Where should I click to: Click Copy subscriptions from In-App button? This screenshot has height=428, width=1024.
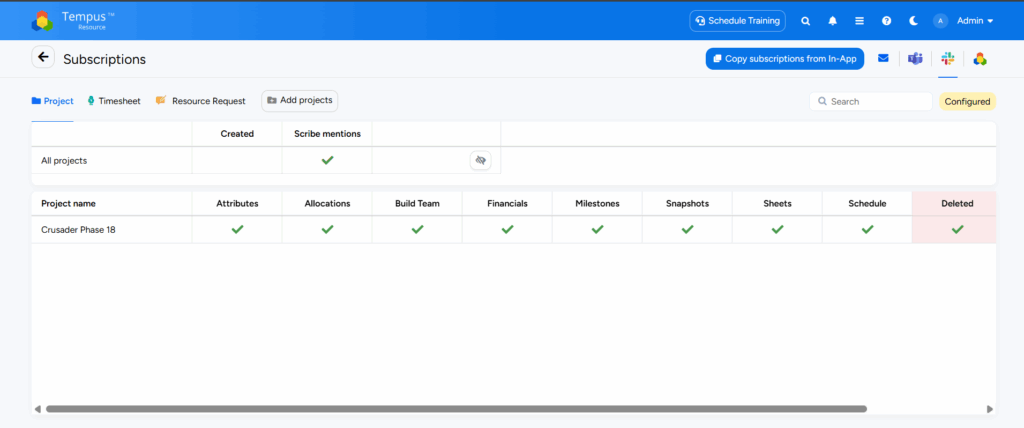[x=784, y=59]
